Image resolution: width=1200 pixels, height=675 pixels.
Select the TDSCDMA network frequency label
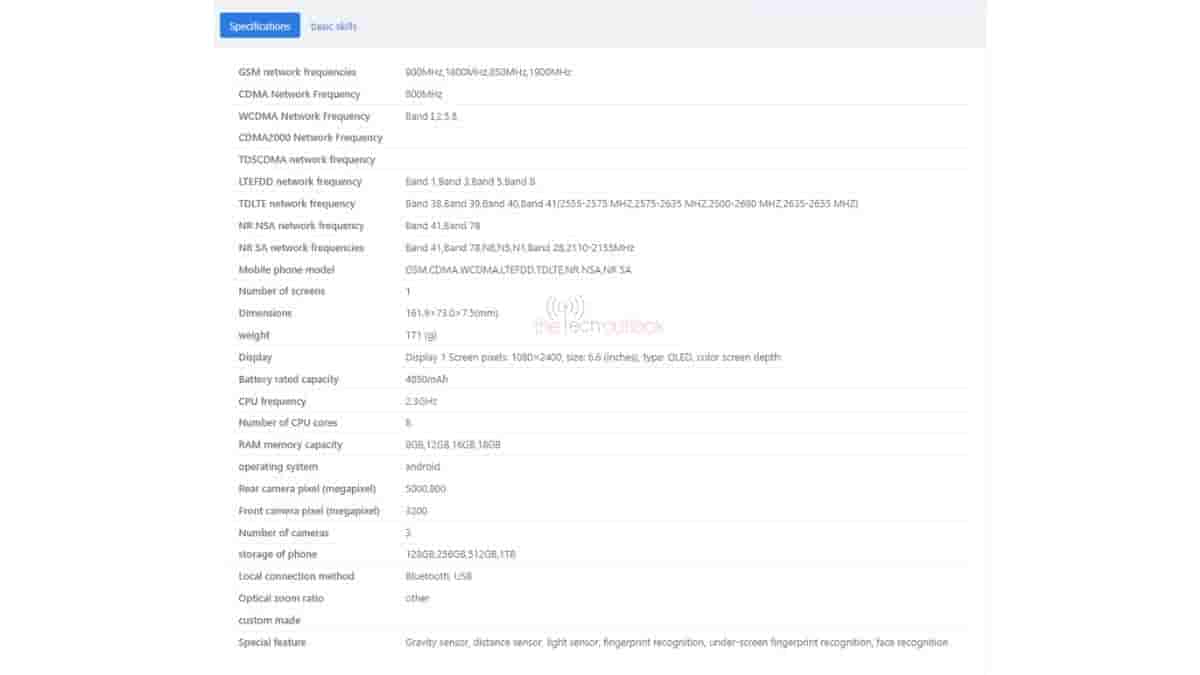point(306,160)
